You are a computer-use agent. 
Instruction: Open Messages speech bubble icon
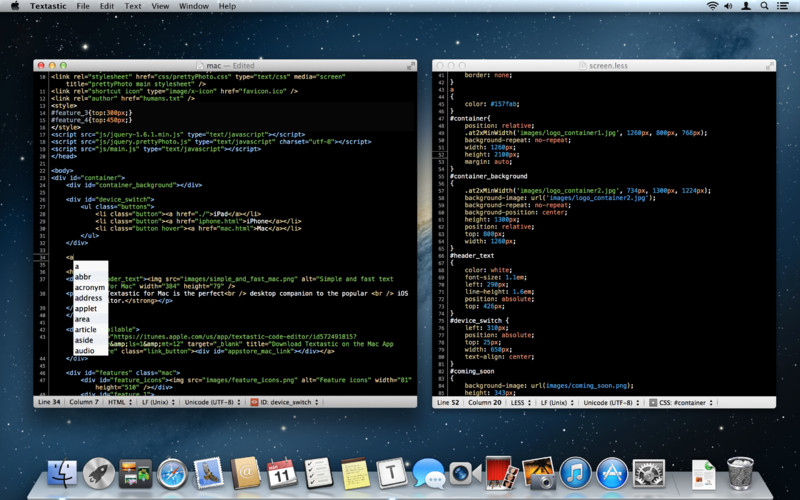[428, 473]
